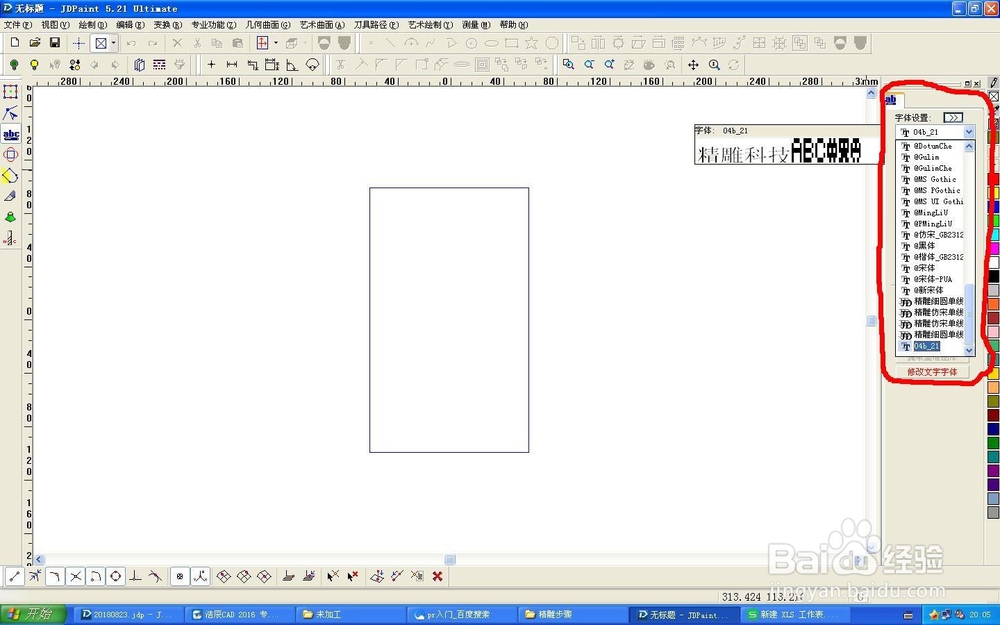Click the plus sign icon in second toolbar
The image size is (1000, 625).
coord(211,64)
